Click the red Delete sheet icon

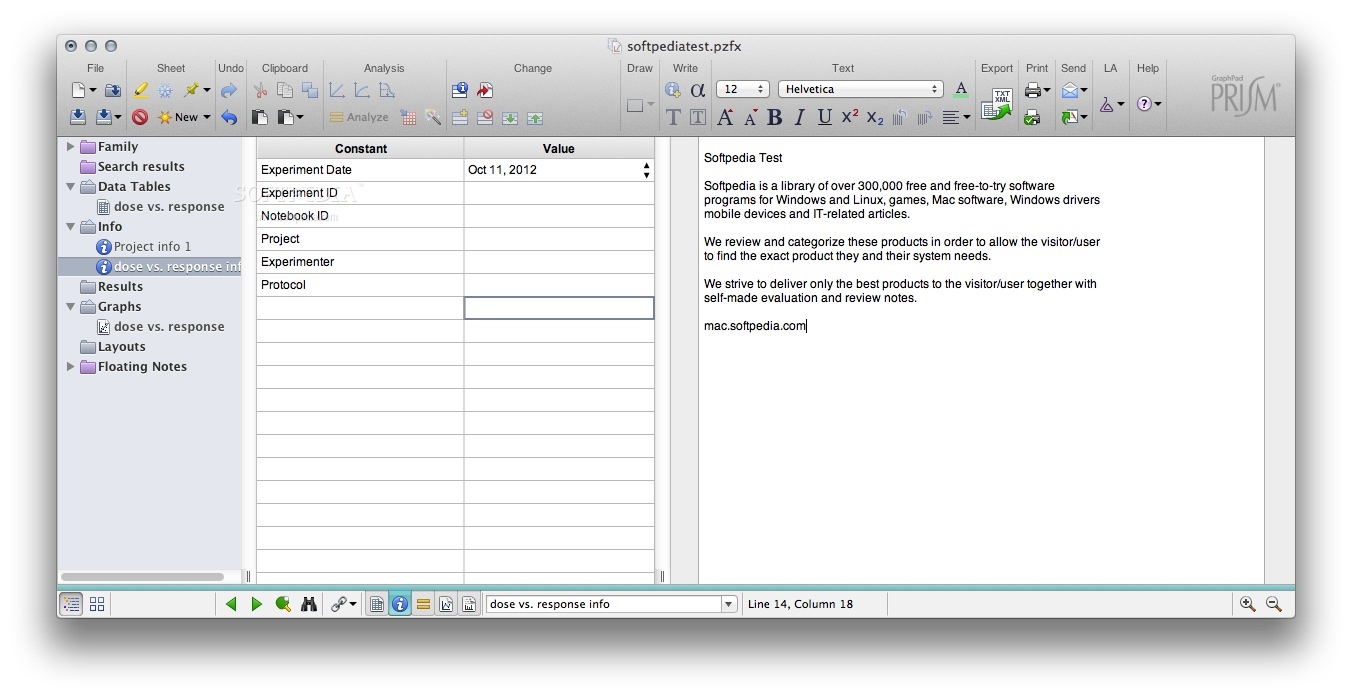(x=140, y=117)
